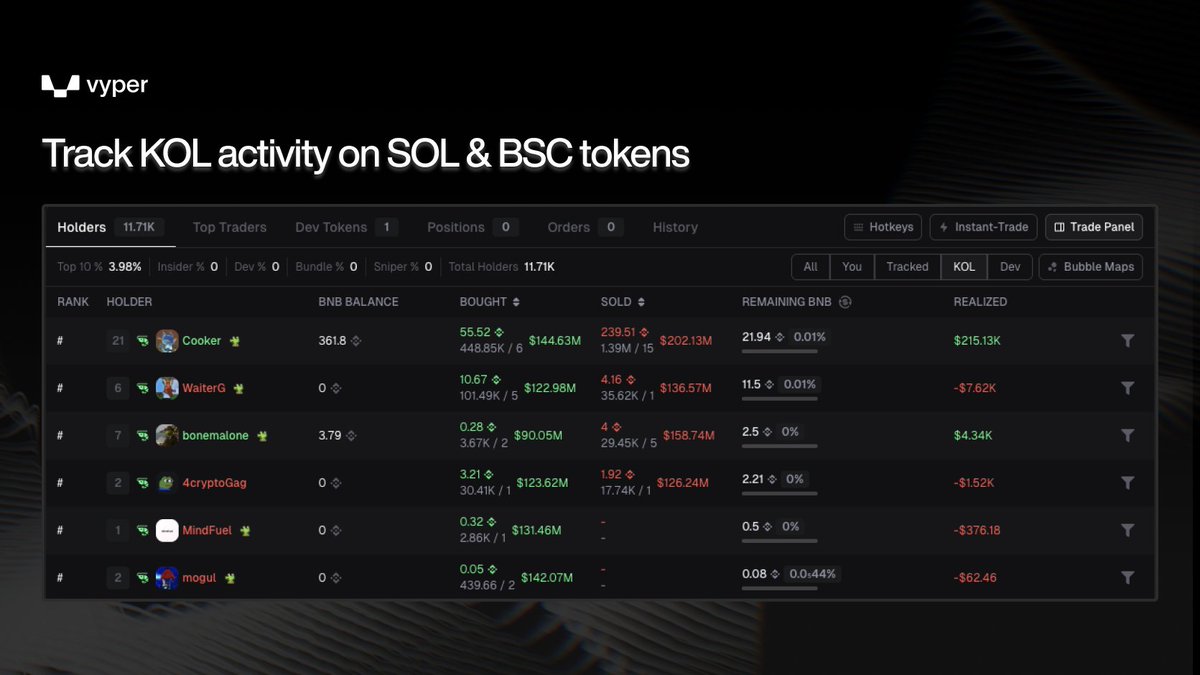Click green tracker icon left of 4cryptoGag avatar
Image resolution: width=1200 pixels, height=675 pixels.
click(143, 483)
